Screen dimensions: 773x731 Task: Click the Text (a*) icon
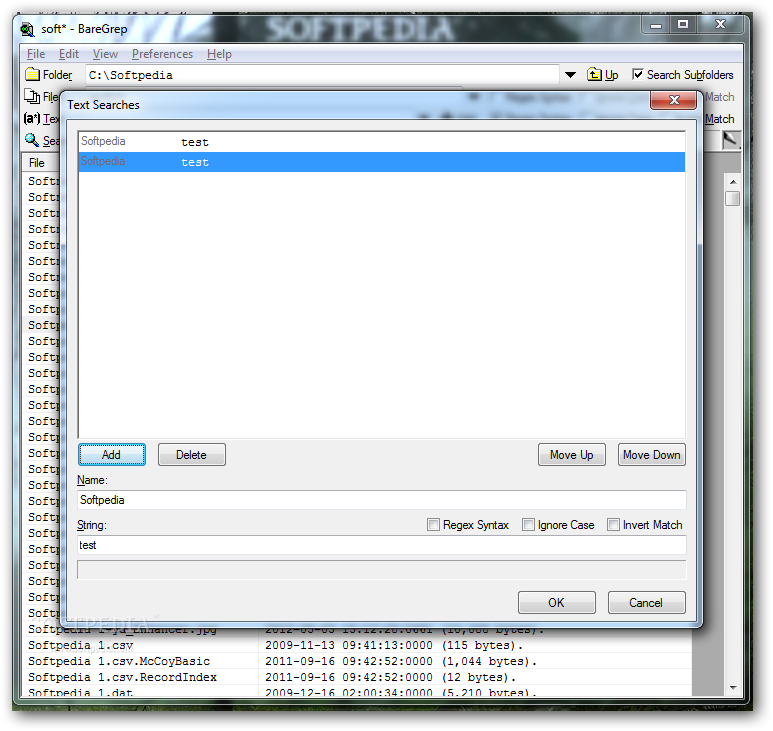click(x=32, y=118)
